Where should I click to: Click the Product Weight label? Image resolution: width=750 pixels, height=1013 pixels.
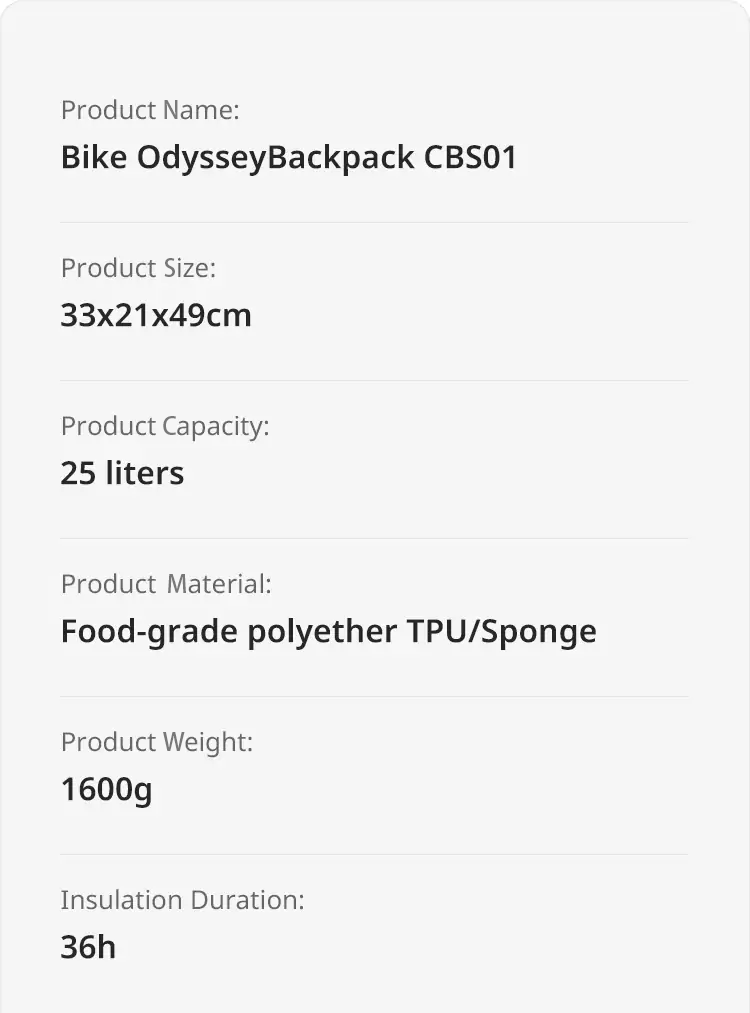click(157, 743)
